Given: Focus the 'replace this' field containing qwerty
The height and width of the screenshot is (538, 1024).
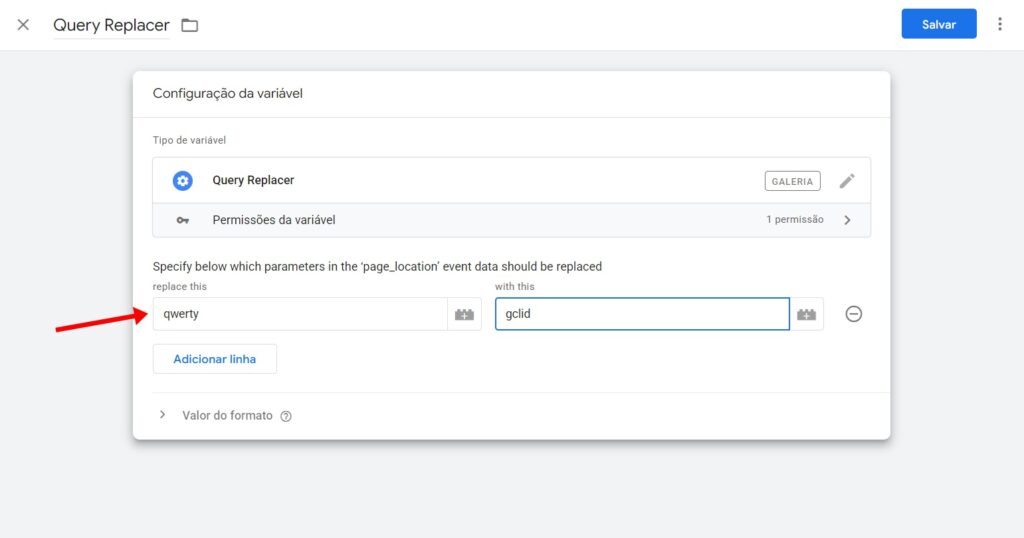Looking at the screenshot, I should tap(300, 314).
